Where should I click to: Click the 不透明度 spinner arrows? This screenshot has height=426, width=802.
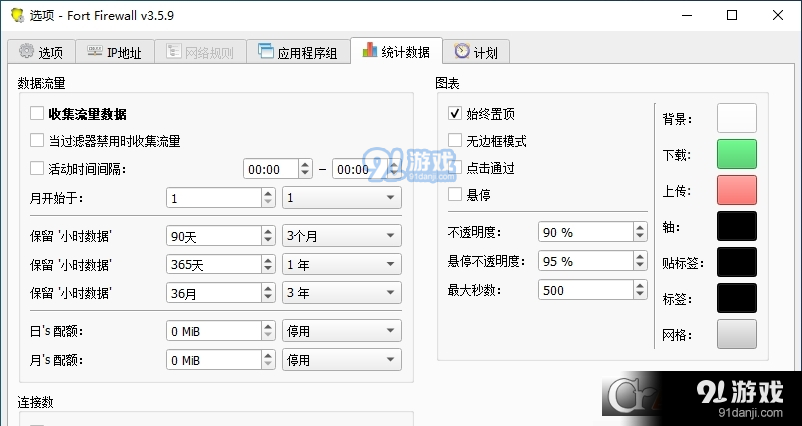point(640,232)
